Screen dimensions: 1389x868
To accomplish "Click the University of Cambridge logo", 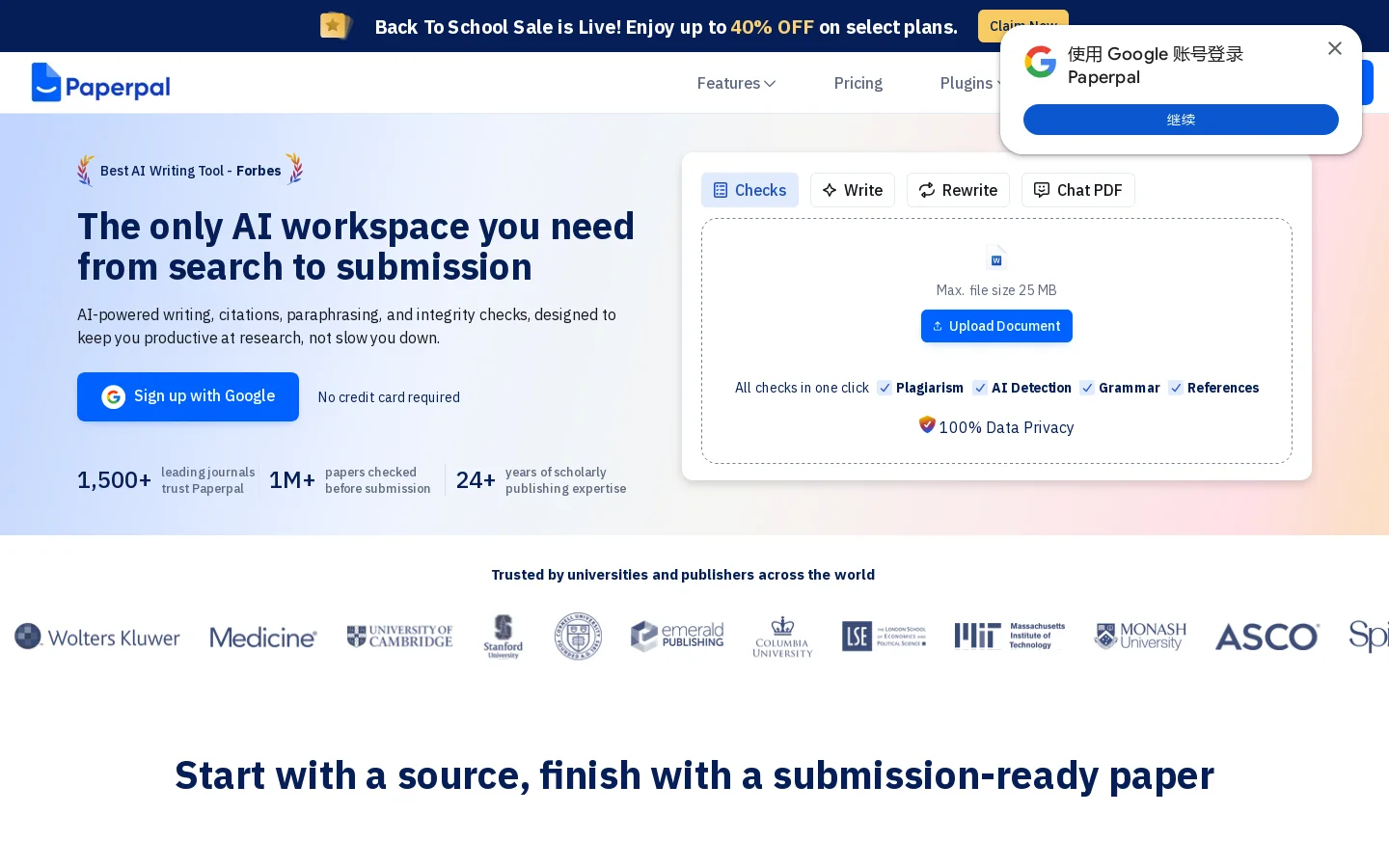I will pos(399,636).
